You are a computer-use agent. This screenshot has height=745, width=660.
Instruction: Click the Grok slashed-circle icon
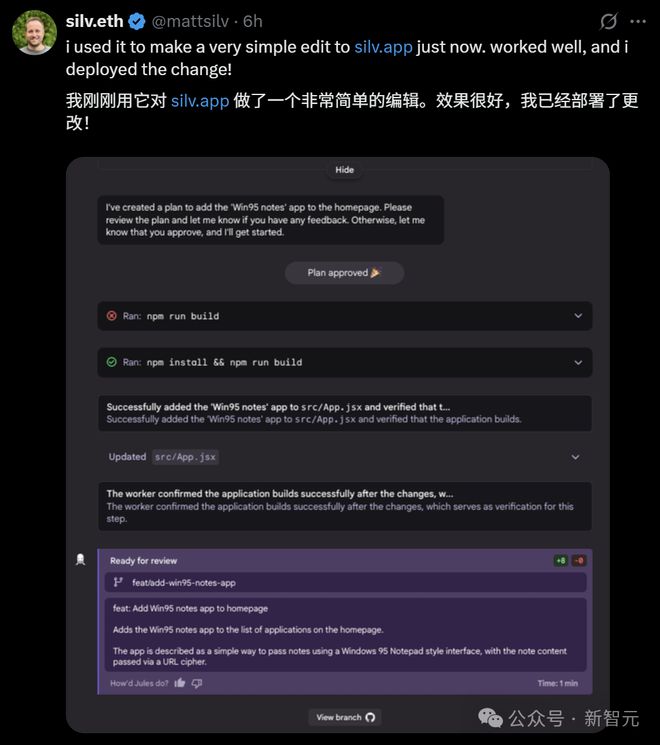[609, 21]
